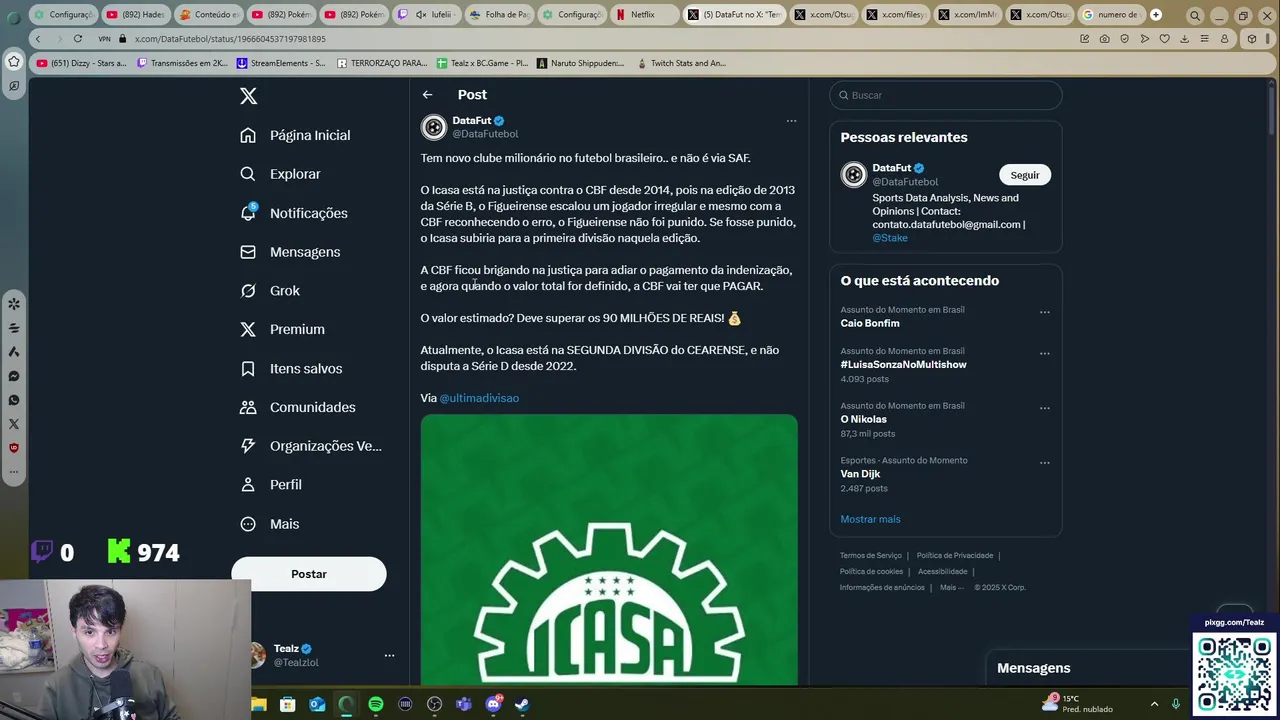This screenshot has height=720, width=1280.
Task: Open options for Caio Bonfim trend
Action: (1044, 312)
